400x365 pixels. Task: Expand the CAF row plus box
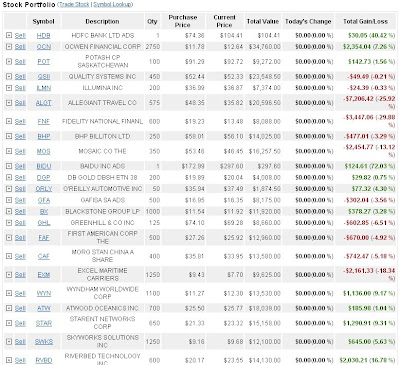[9, 256]
